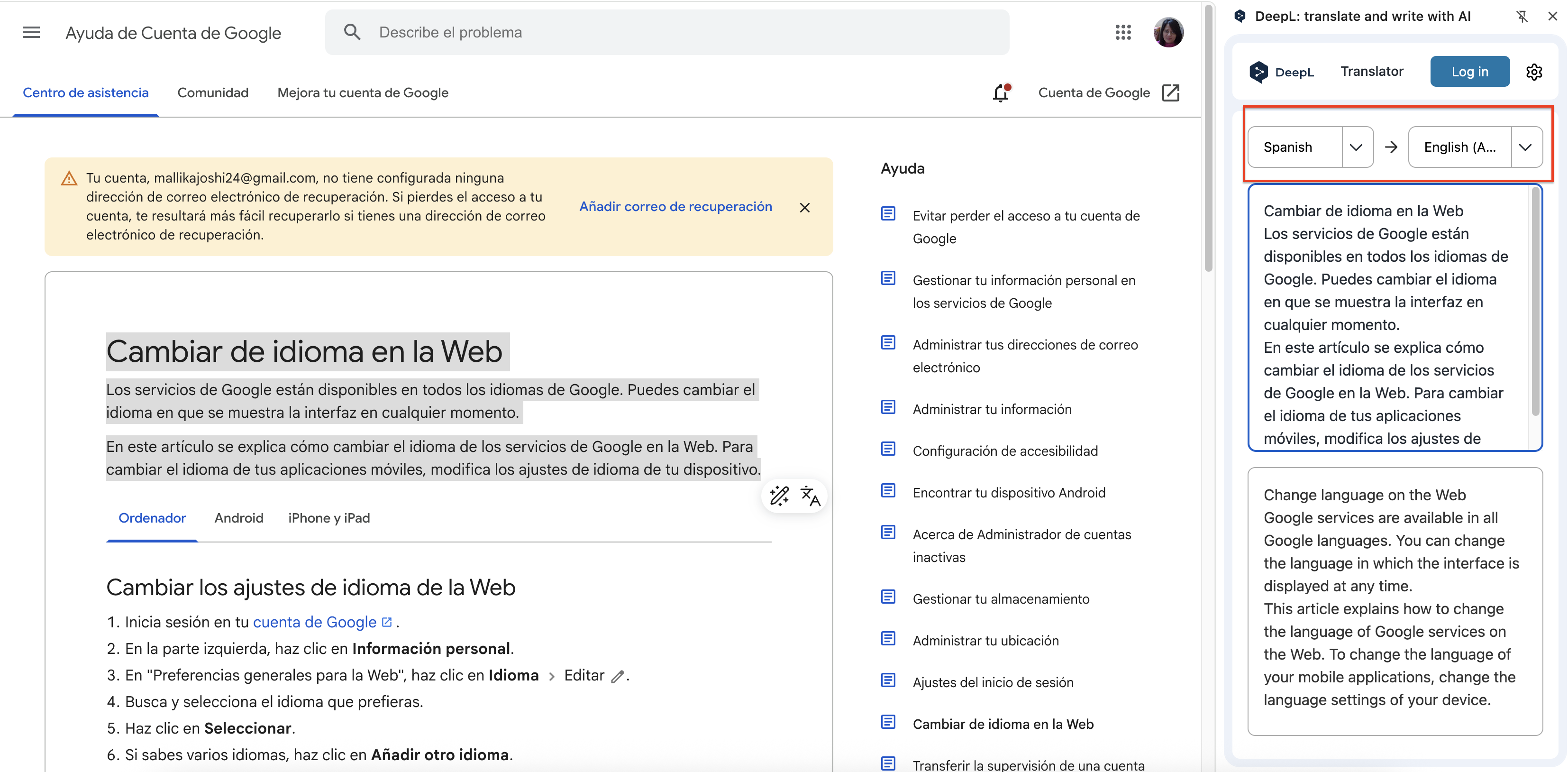This screenshot has width=1568, height=772.
Task: Unpin the DeepL extension panel
Action: click(x=1522, y=17)
